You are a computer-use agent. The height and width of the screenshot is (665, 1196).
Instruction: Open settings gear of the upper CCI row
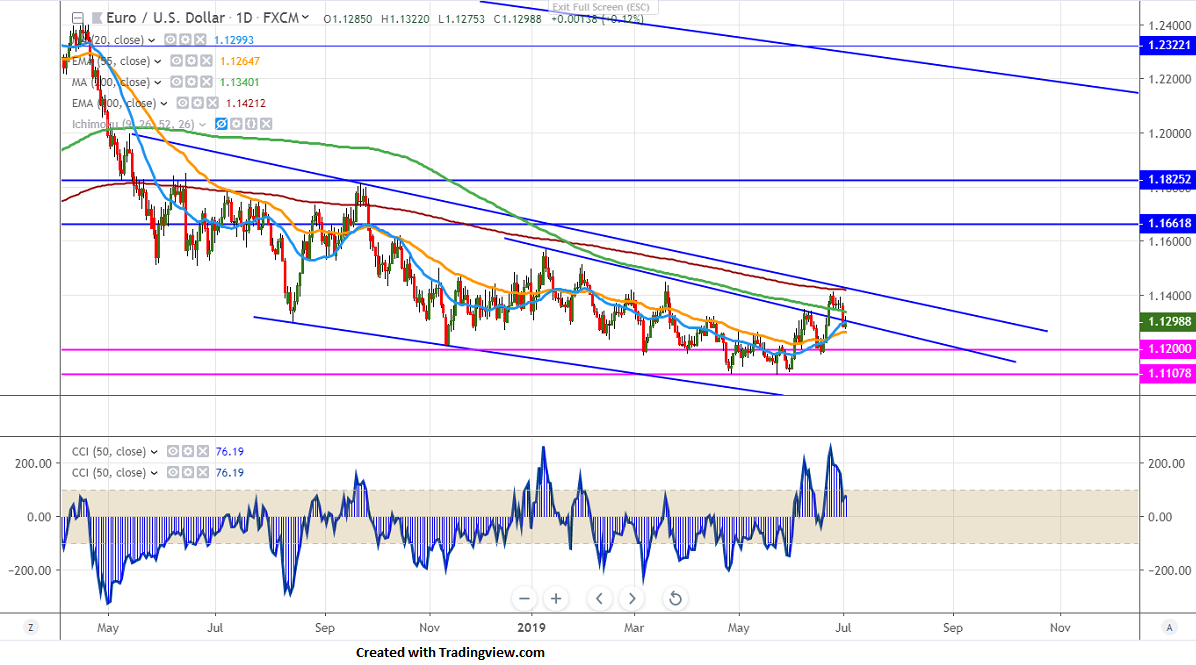click(188, 451)
